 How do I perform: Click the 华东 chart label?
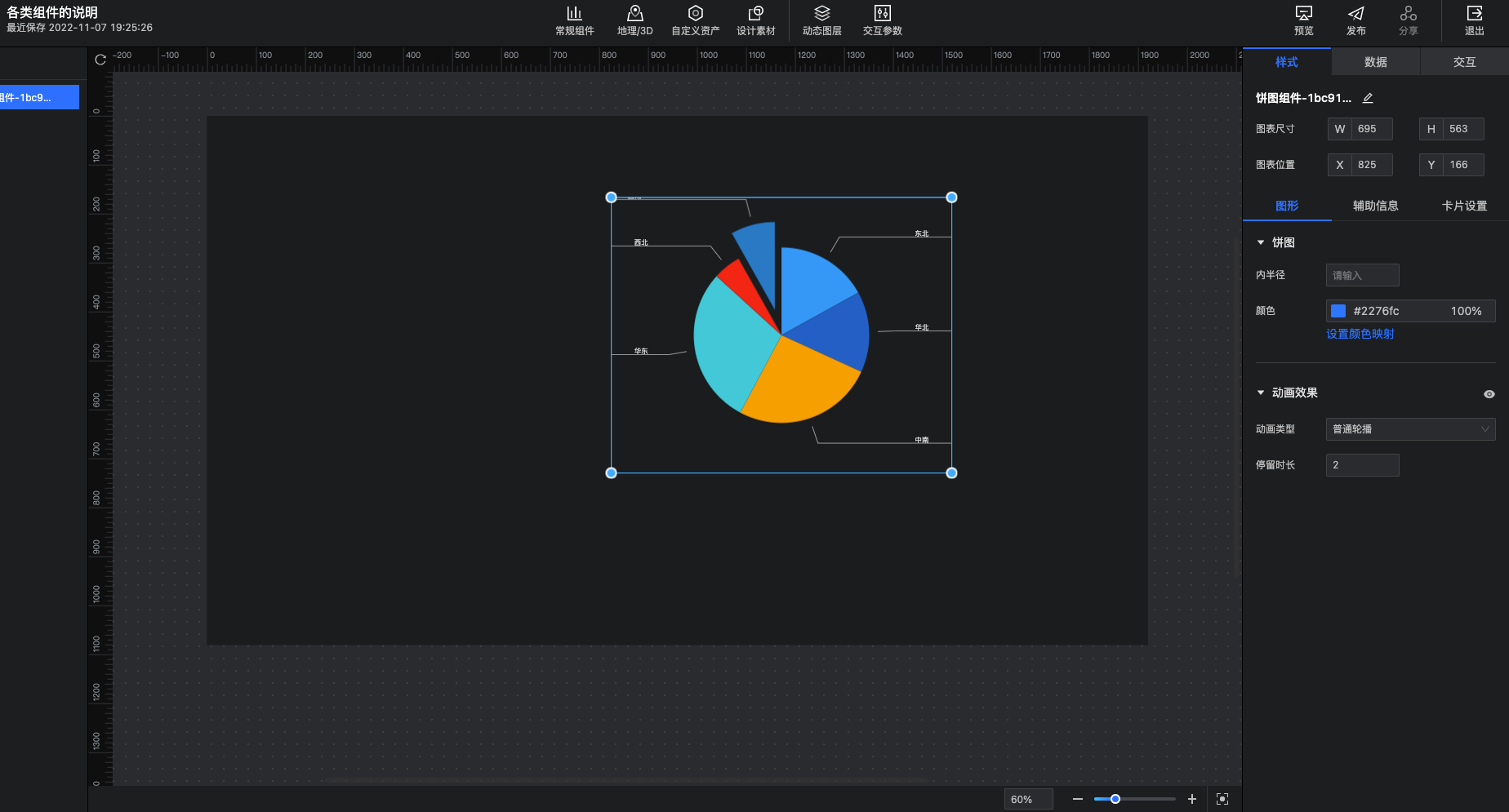[641, 351]
